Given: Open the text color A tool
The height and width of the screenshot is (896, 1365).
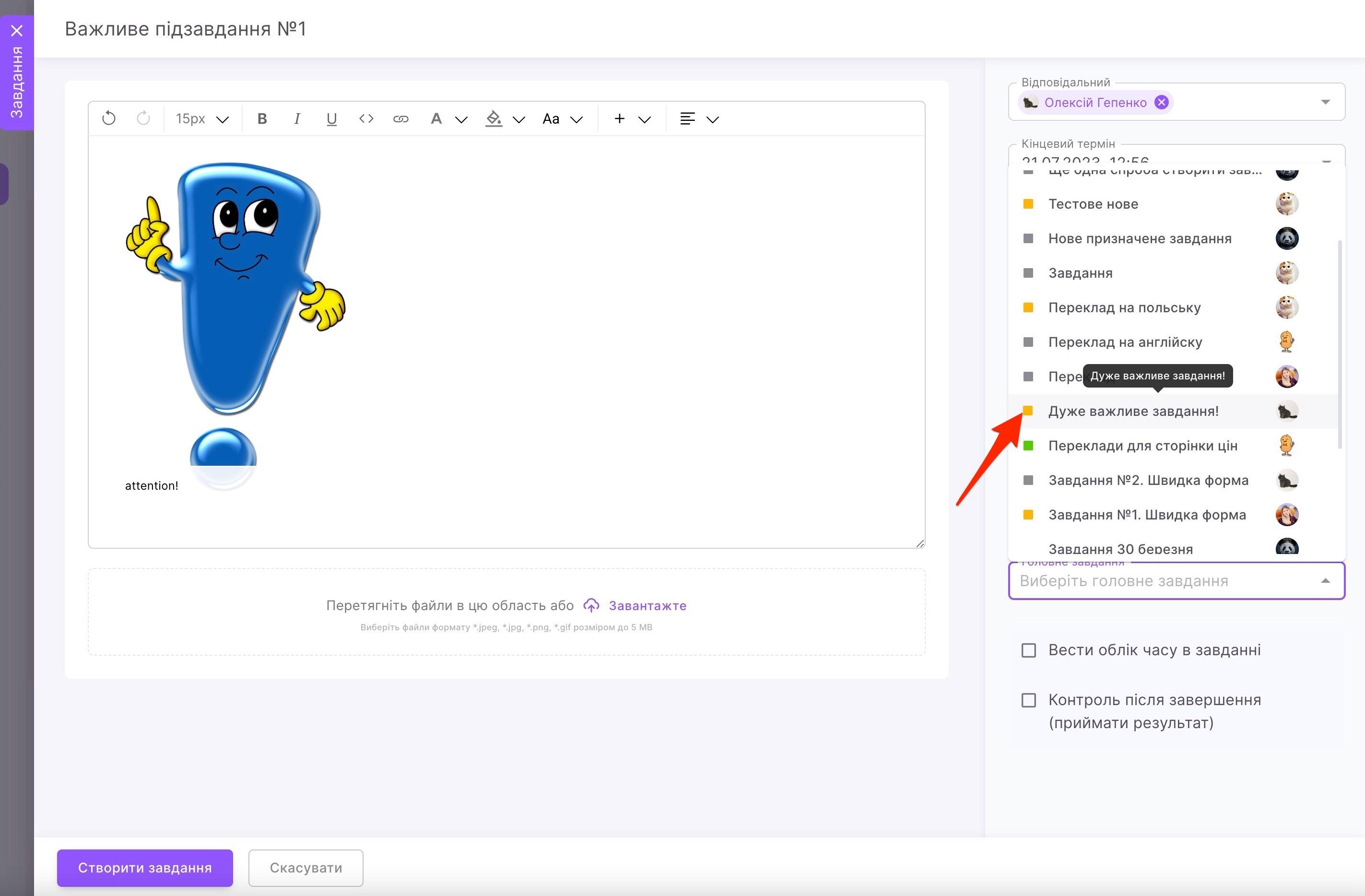Looking at the screenshot, I should (x=436, y=119).
